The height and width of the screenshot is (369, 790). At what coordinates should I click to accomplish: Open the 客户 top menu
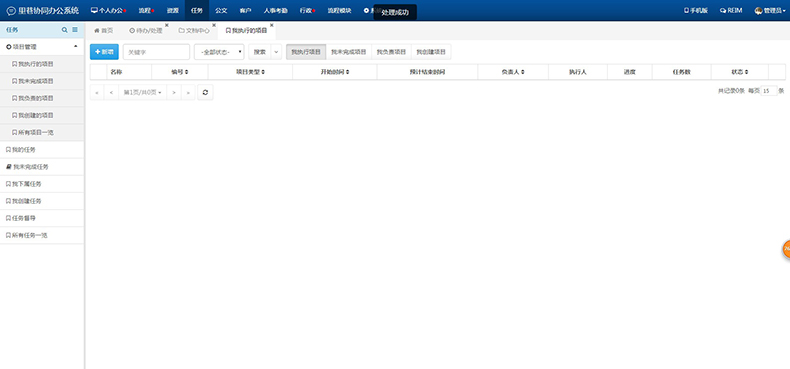pyautogui.click(x=245, y=11)
